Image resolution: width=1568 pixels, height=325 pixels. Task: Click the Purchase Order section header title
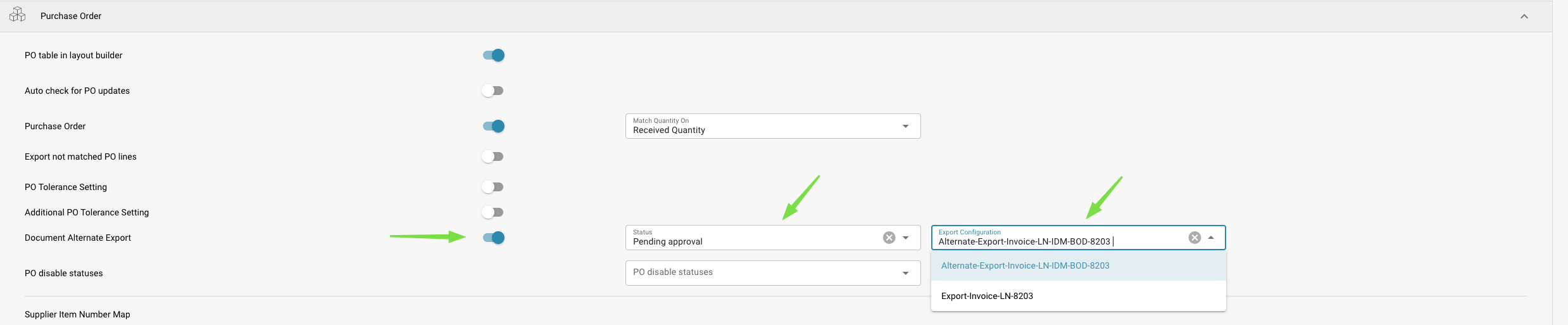pos(71,16)
